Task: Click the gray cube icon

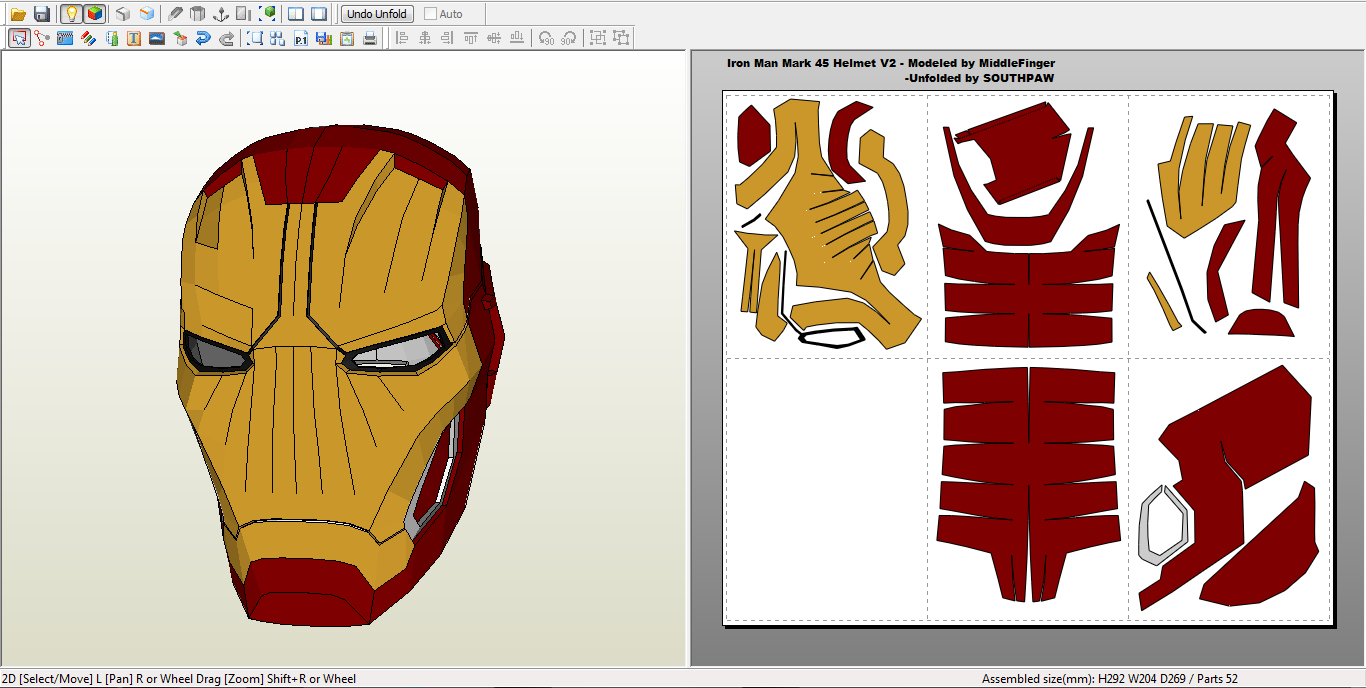Action: click(x=123, y=14)
